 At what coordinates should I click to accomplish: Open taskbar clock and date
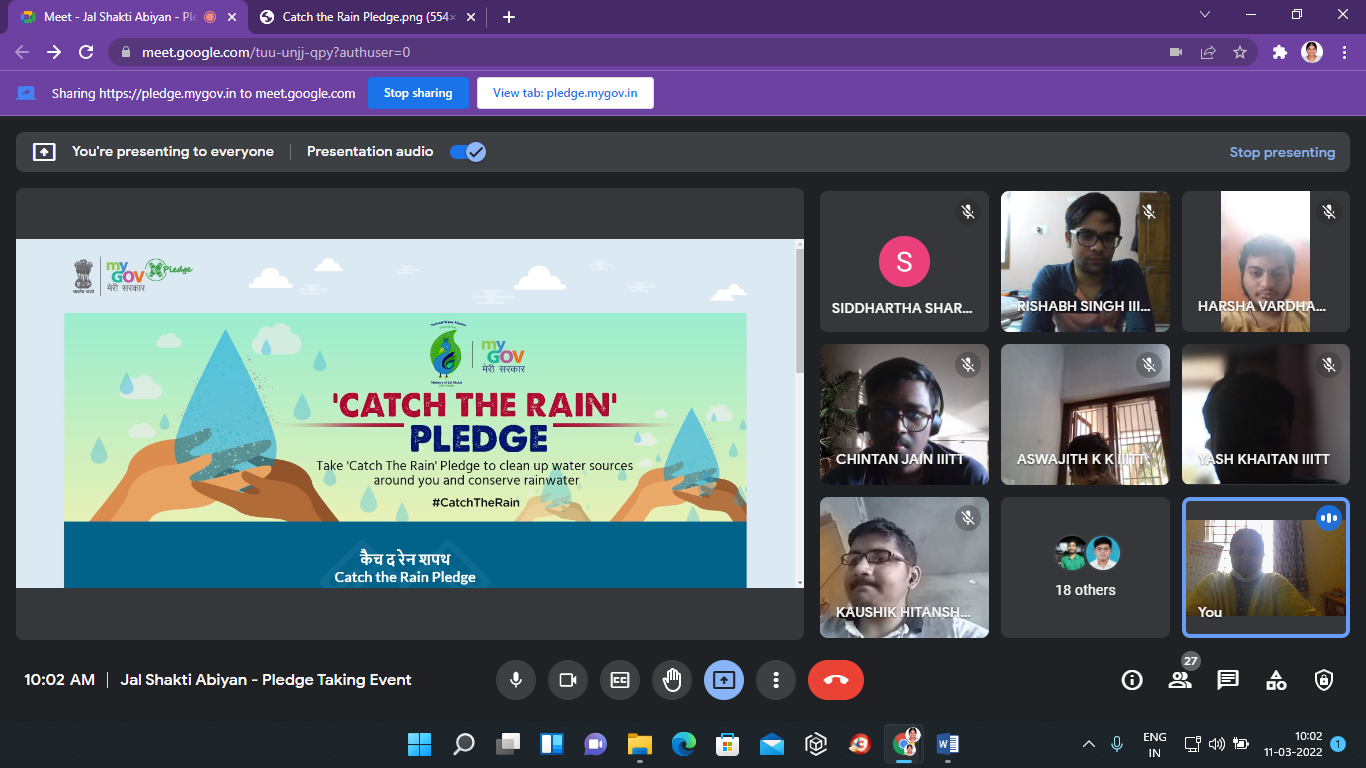(1293, 744)
